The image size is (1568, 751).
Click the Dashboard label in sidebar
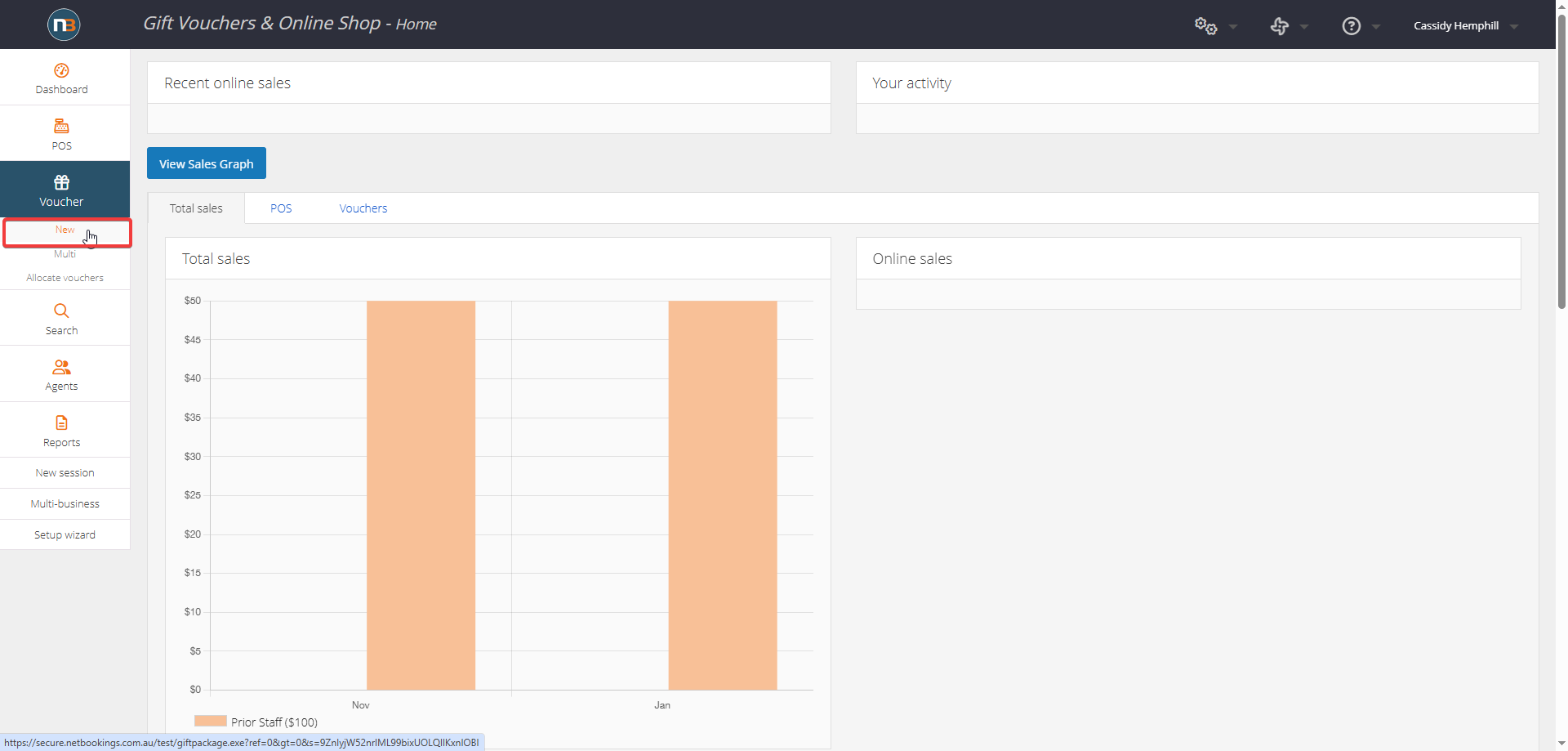[61, 90]
